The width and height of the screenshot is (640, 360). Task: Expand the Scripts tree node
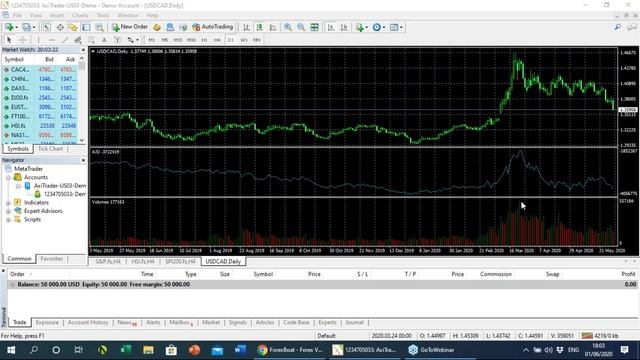click(8, 220)
